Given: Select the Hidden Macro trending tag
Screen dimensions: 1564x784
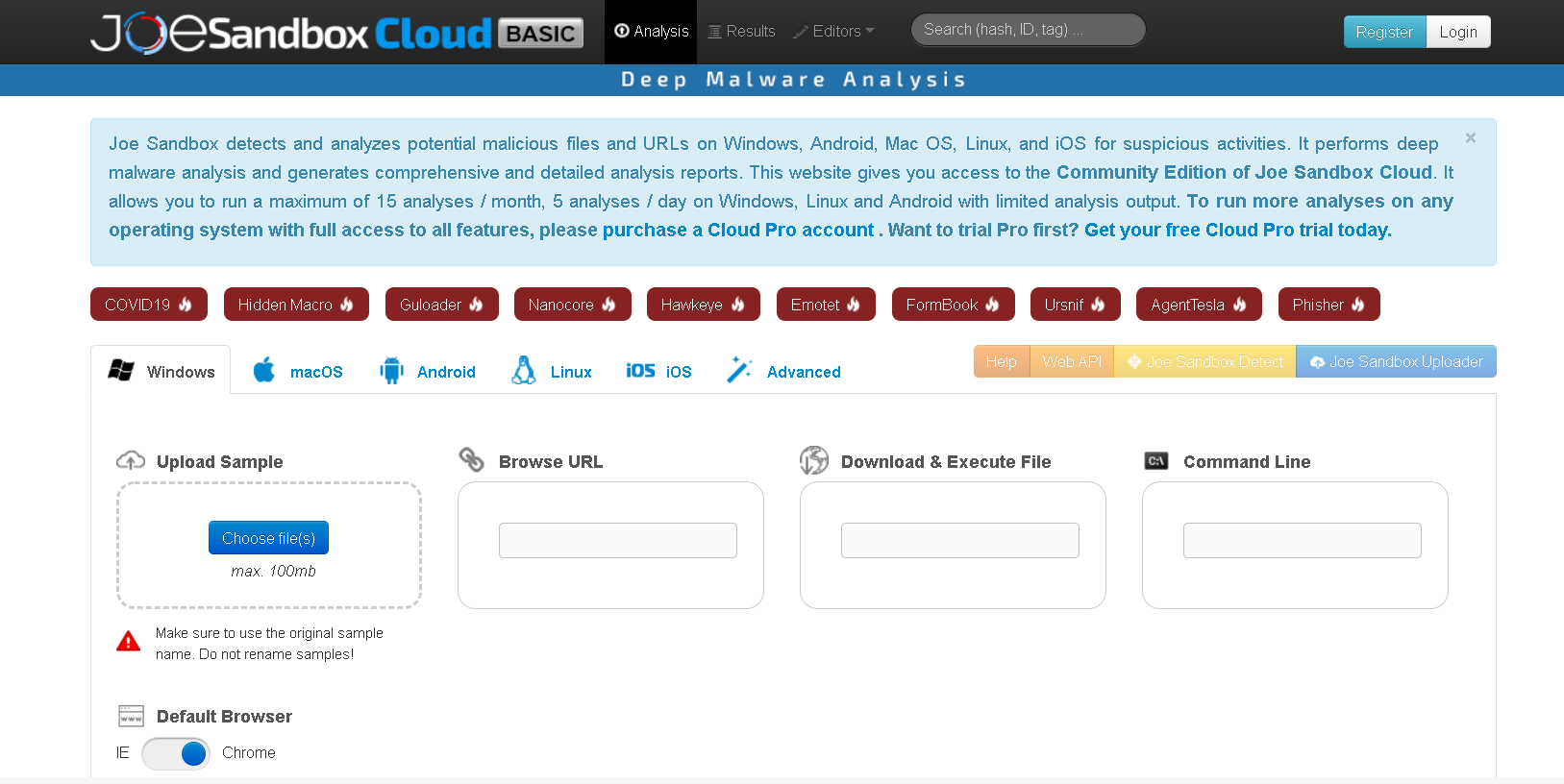Looking at the screenshot, I should (296, 305).
